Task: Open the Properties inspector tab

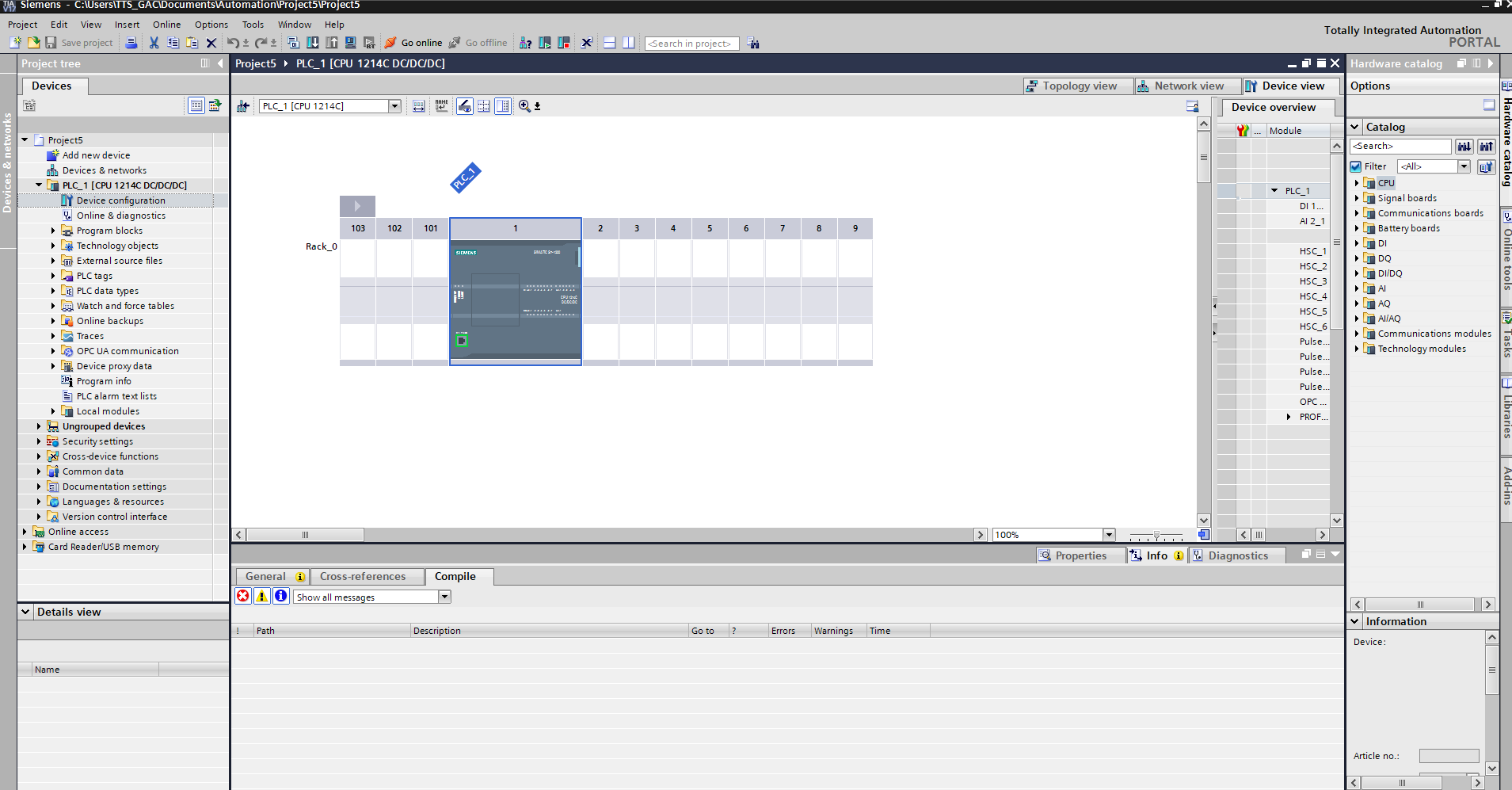Action: [1080, 555]
